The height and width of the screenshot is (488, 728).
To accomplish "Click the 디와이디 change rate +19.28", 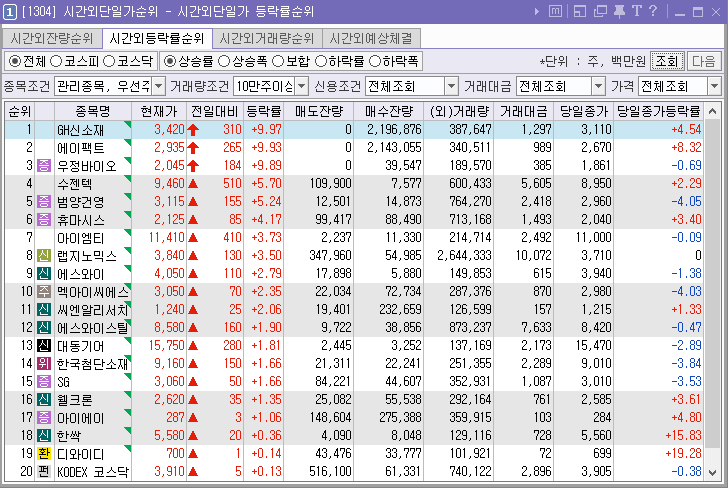I will (683, 454).
